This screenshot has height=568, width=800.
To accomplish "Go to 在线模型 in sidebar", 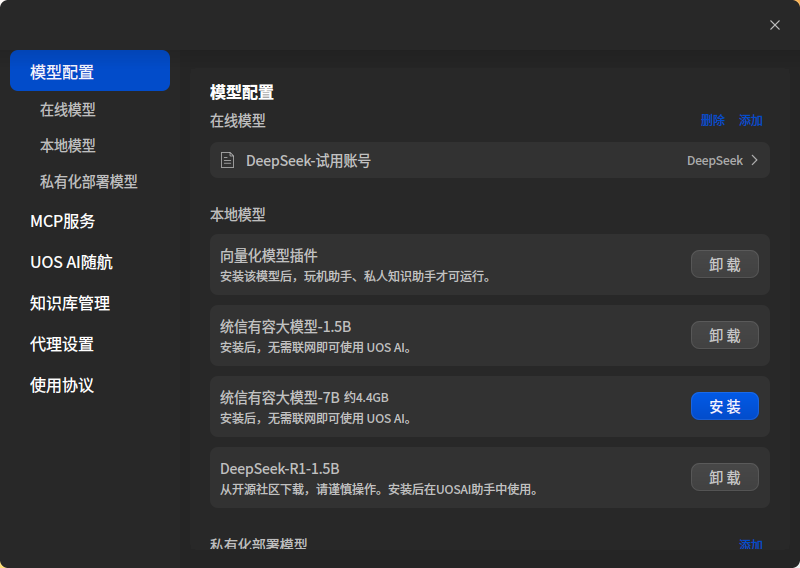I will 68,109.
